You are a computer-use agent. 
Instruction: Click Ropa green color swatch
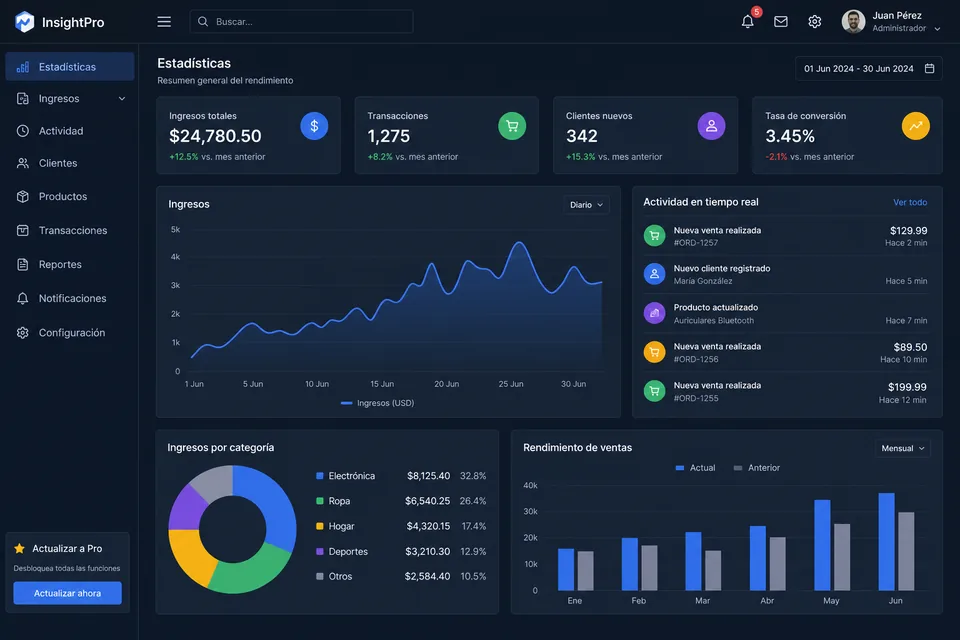click(320, 501)
